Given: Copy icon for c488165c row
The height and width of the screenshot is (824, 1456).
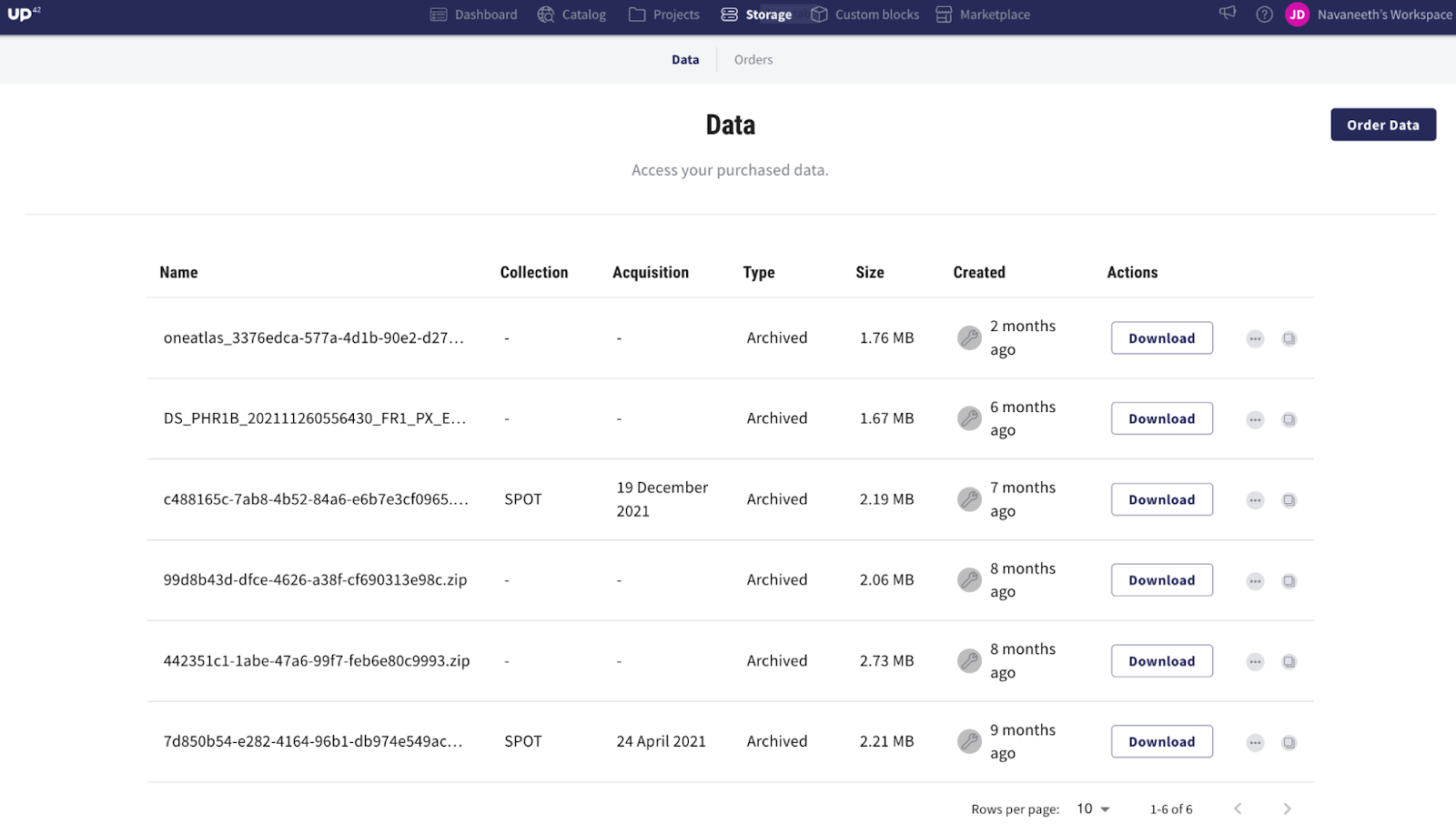Looking at the screenshot, I should (x=1289, y=500).
